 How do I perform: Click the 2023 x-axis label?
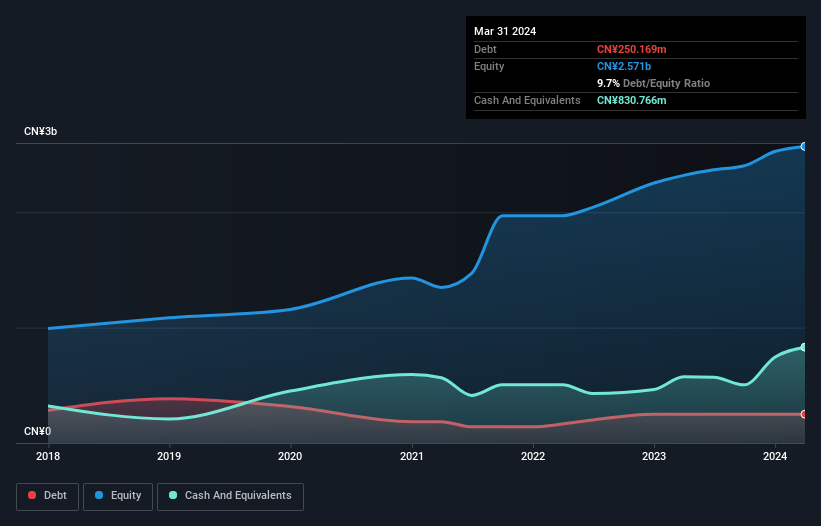click(654, 456)
